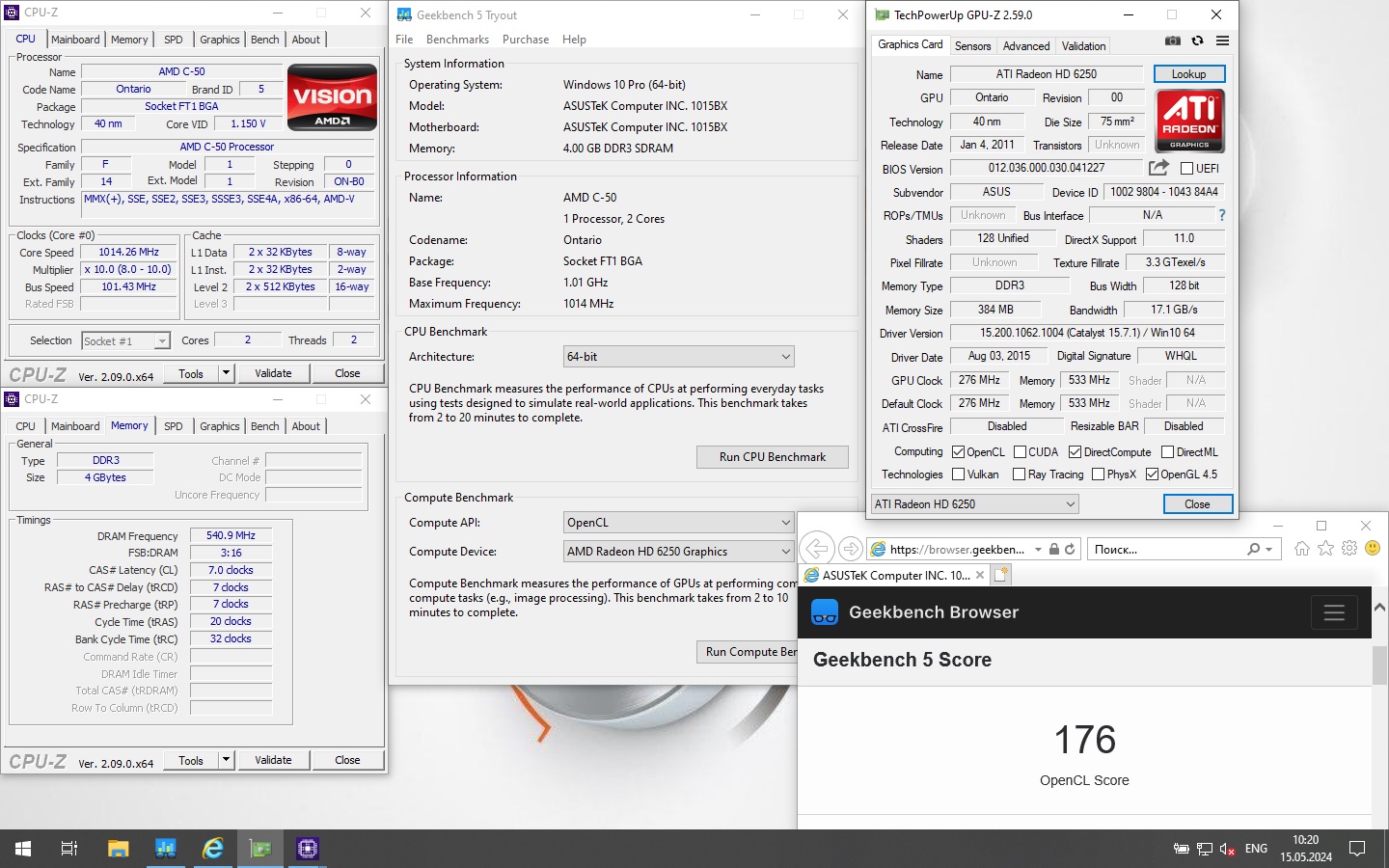Click the Bus Interface question mark
The image size is (1389, 868).
pyautogui.click(x=1222, y=215)
